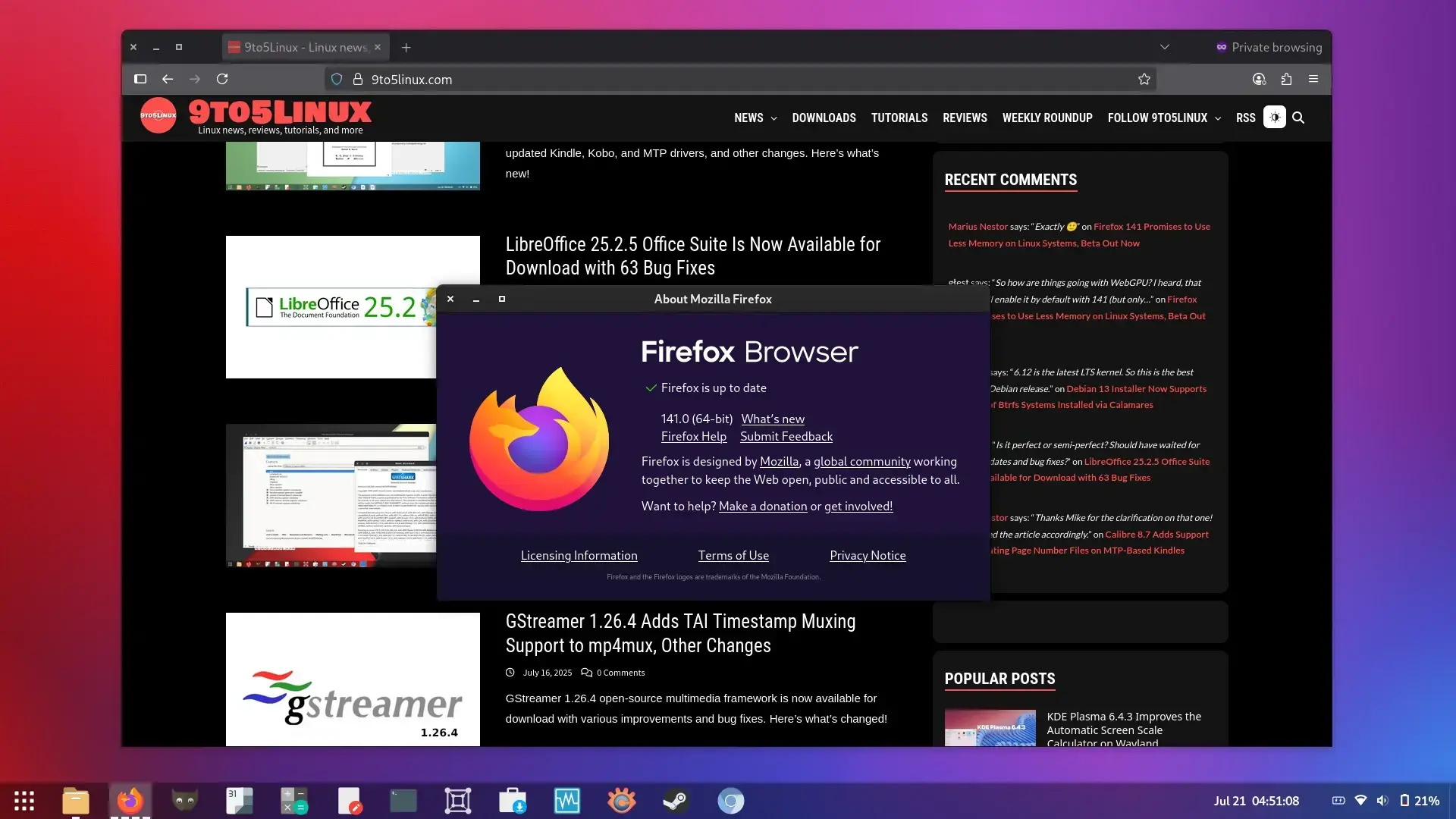The width and height of the screenshot is (1456, 819).
Task: Open the list-all-tabs chevron
Action: pos(1165,47)
